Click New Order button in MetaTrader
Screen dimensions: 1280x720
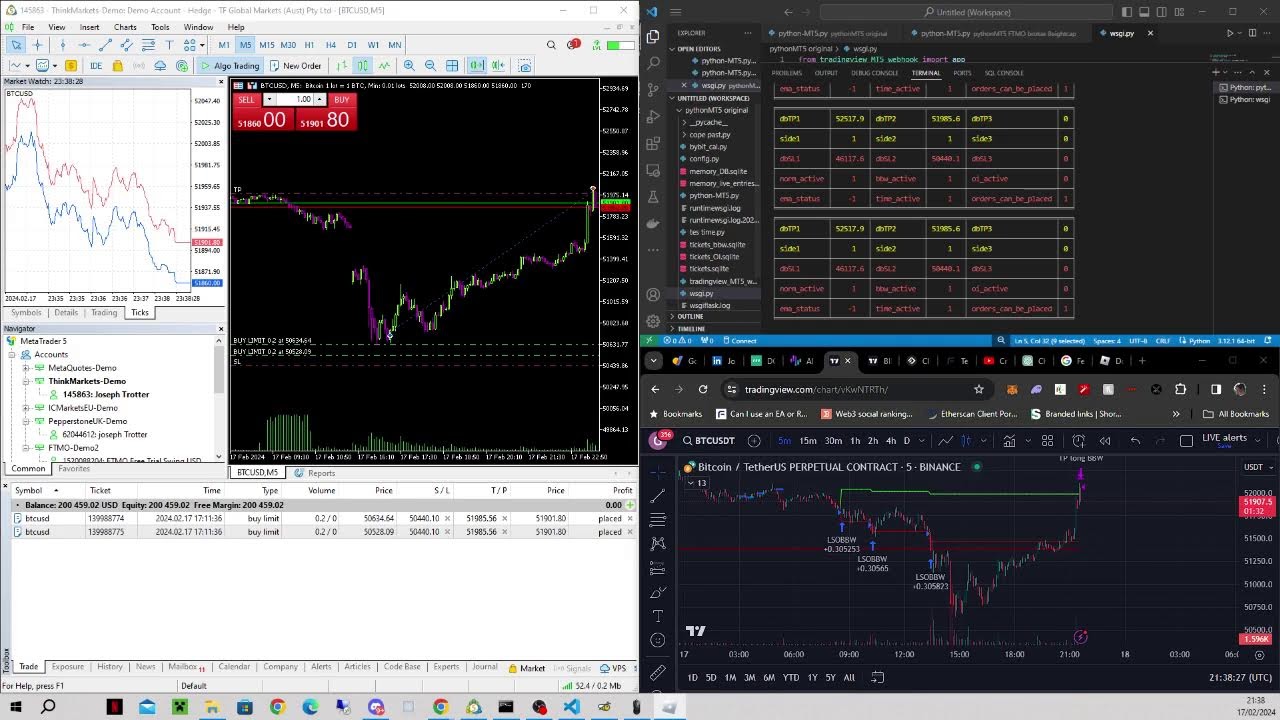point(296,66)
